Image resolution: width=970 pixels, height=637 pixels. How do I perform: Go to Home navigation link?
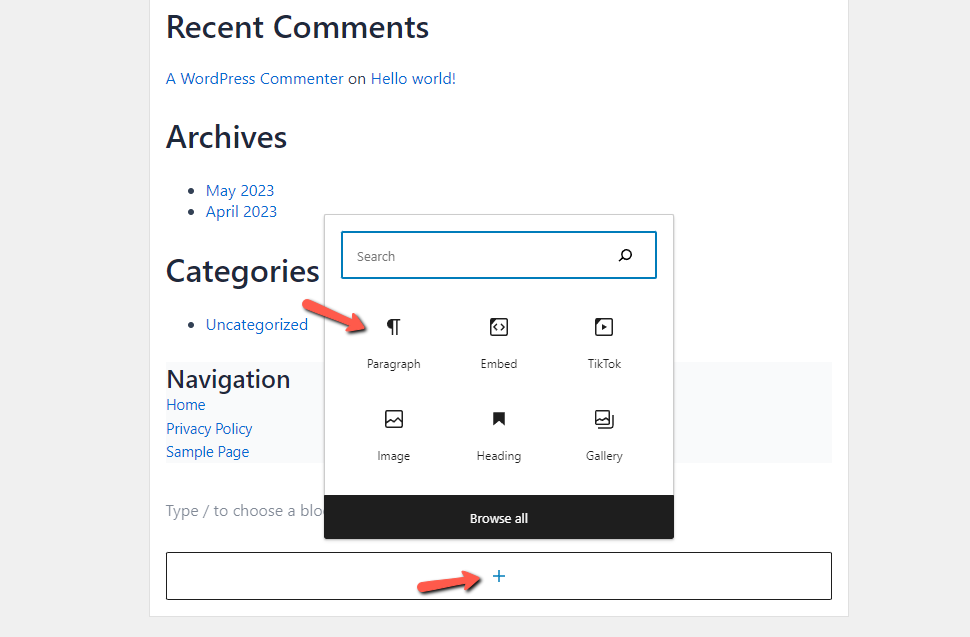186,405
